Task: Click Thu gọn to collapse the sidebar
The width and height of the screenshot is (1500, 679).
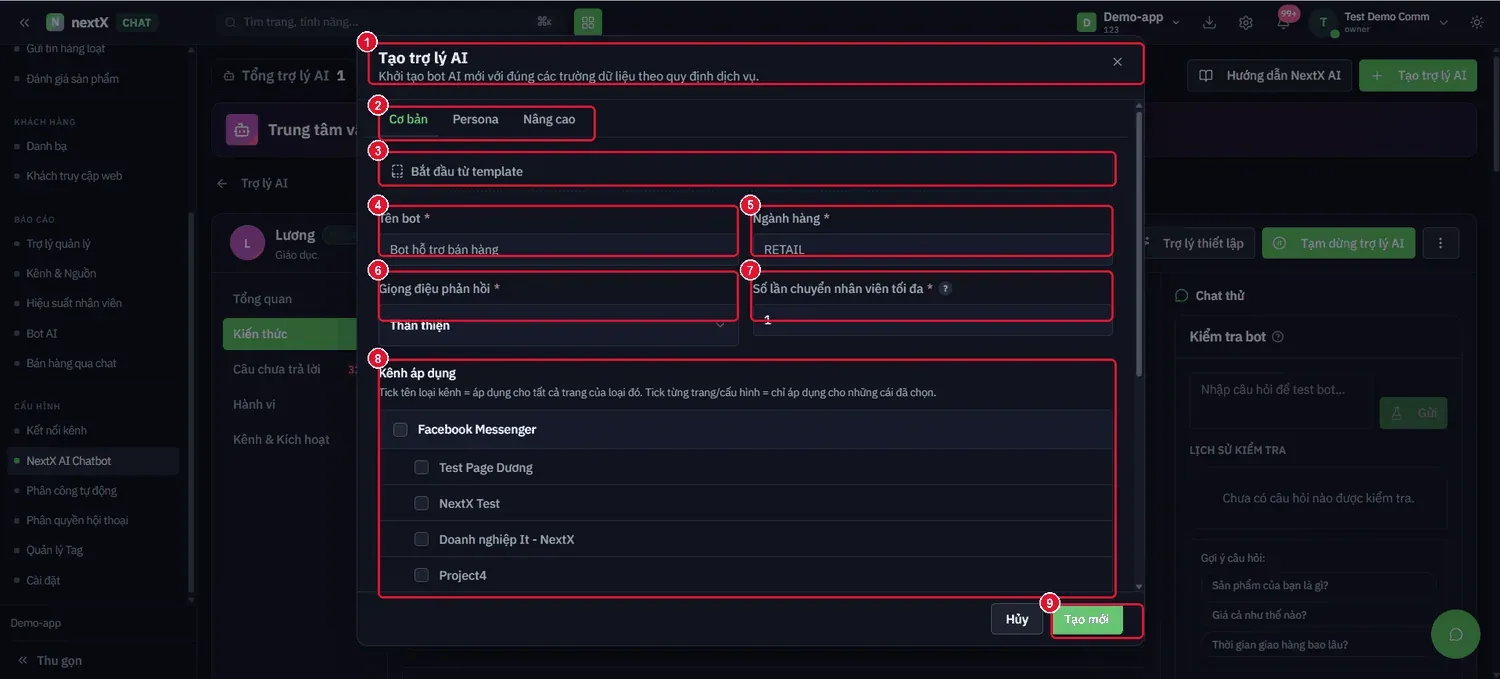Action: point(50,660)
